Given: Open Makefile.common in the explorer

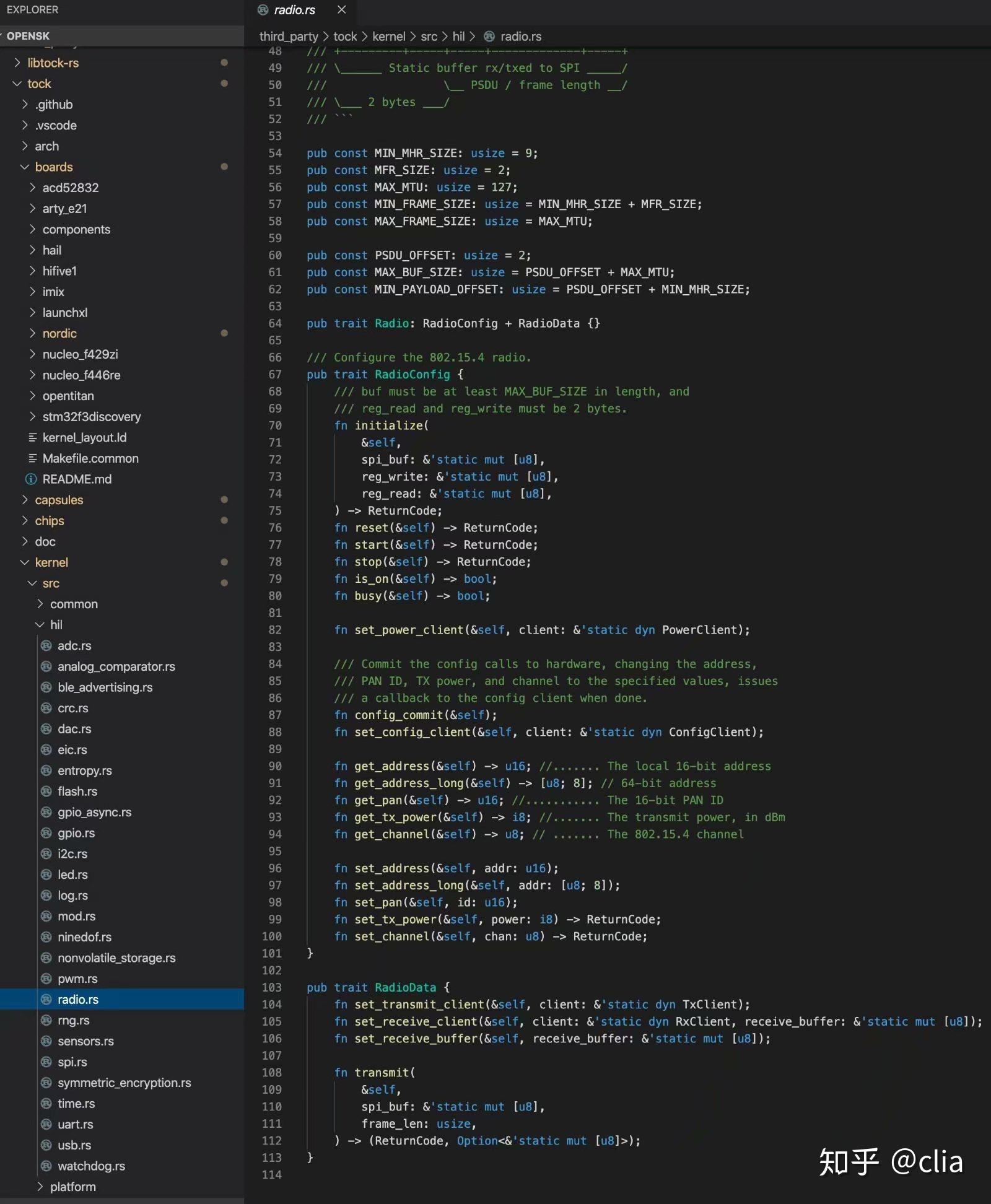Looking at the screenshot, I should tap(89, 458).
